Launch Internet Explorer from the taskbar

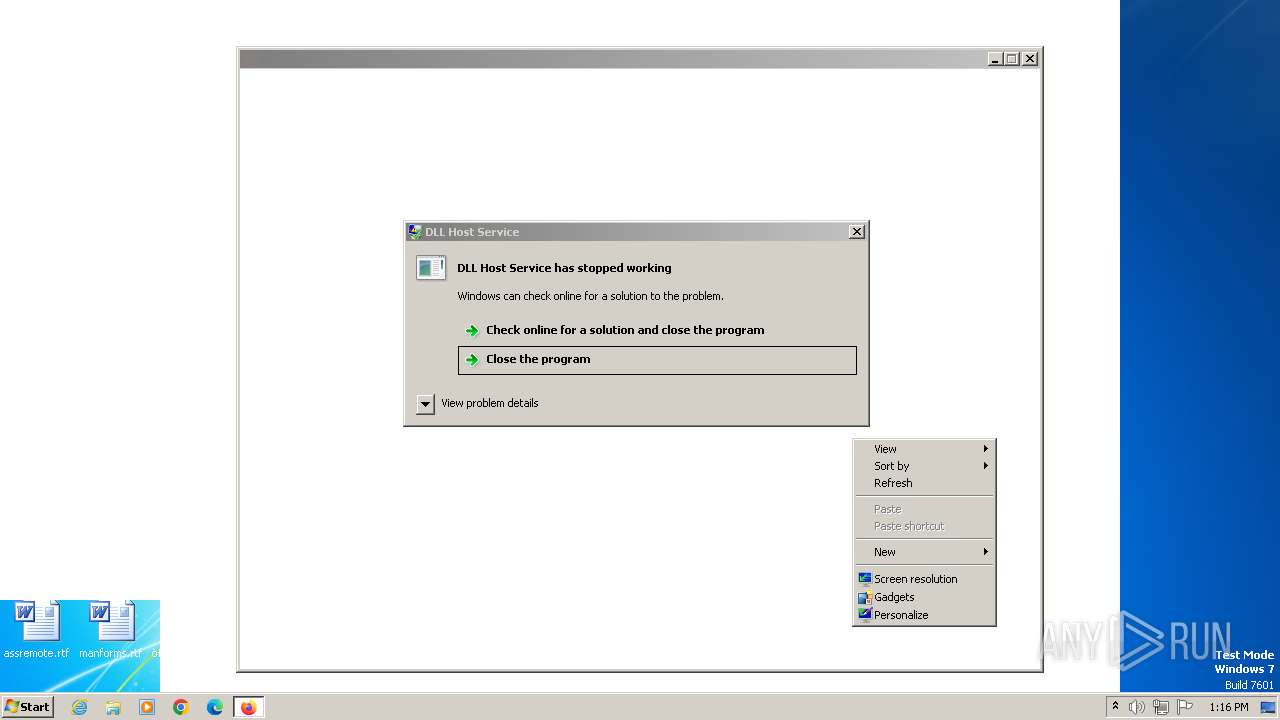click(x=80, y=707)
